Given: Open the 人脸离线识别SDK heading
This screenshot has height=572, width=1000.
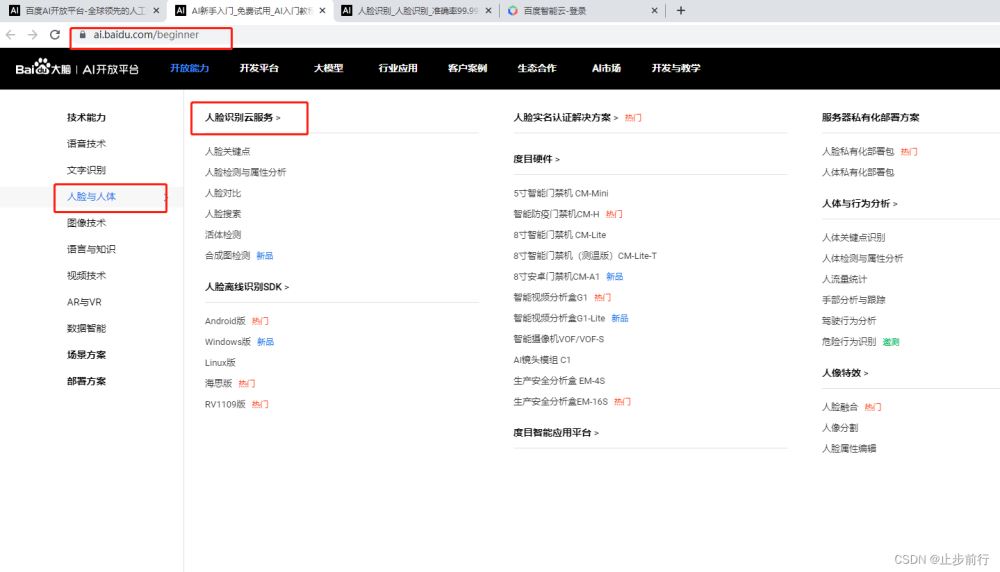Looking at the screenshot, I should pyautogui.click(x=247, y=287).
